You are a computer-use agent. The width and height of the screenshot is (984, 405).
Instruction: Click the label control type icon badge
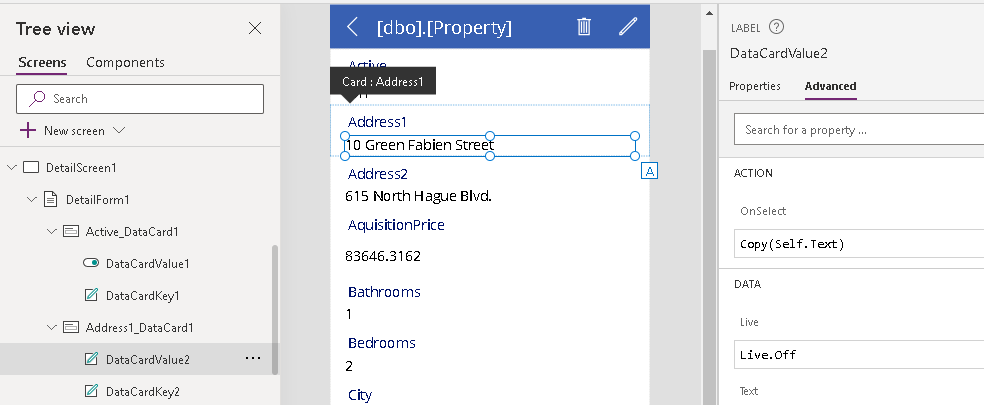point(650,171)
